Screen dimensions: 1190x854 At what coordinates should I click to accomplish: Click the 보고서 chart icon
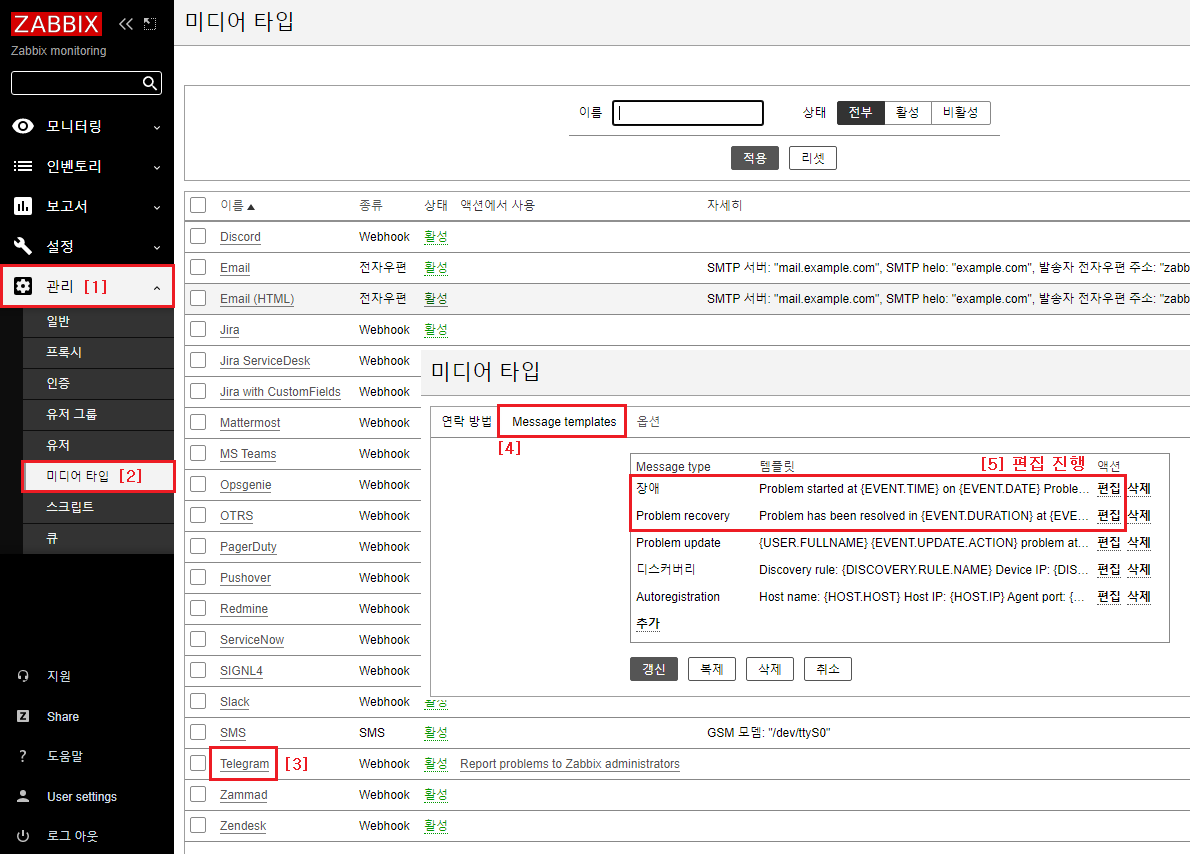23,206
